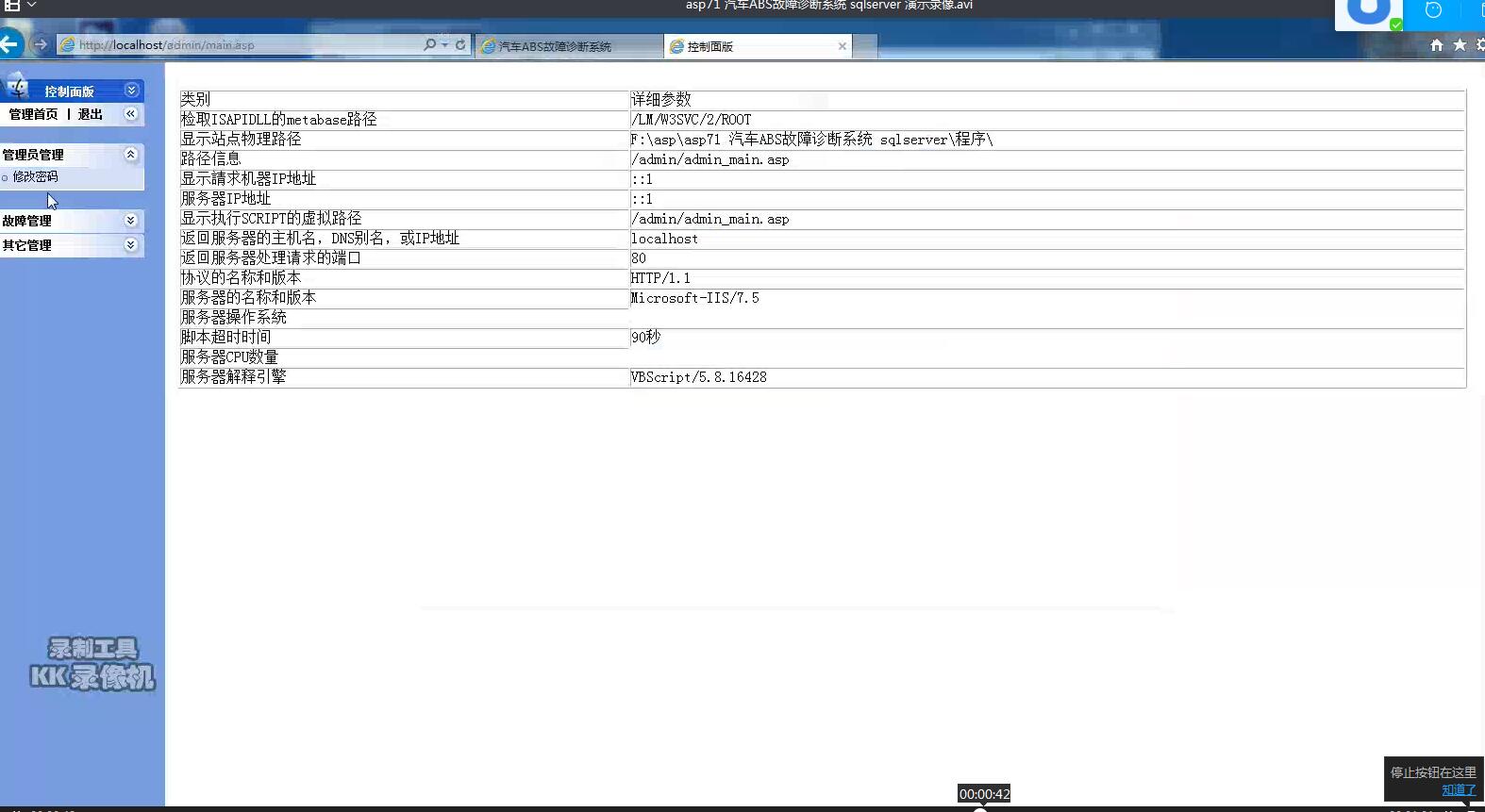
Task: Collapse the sidebar with double-left arrow
Action: [130, 114]
